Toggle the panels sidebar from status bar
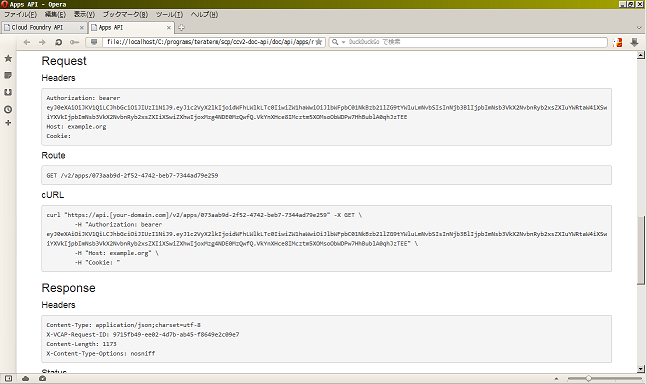This screenshot has width=647, height=384. coord(8,378)
